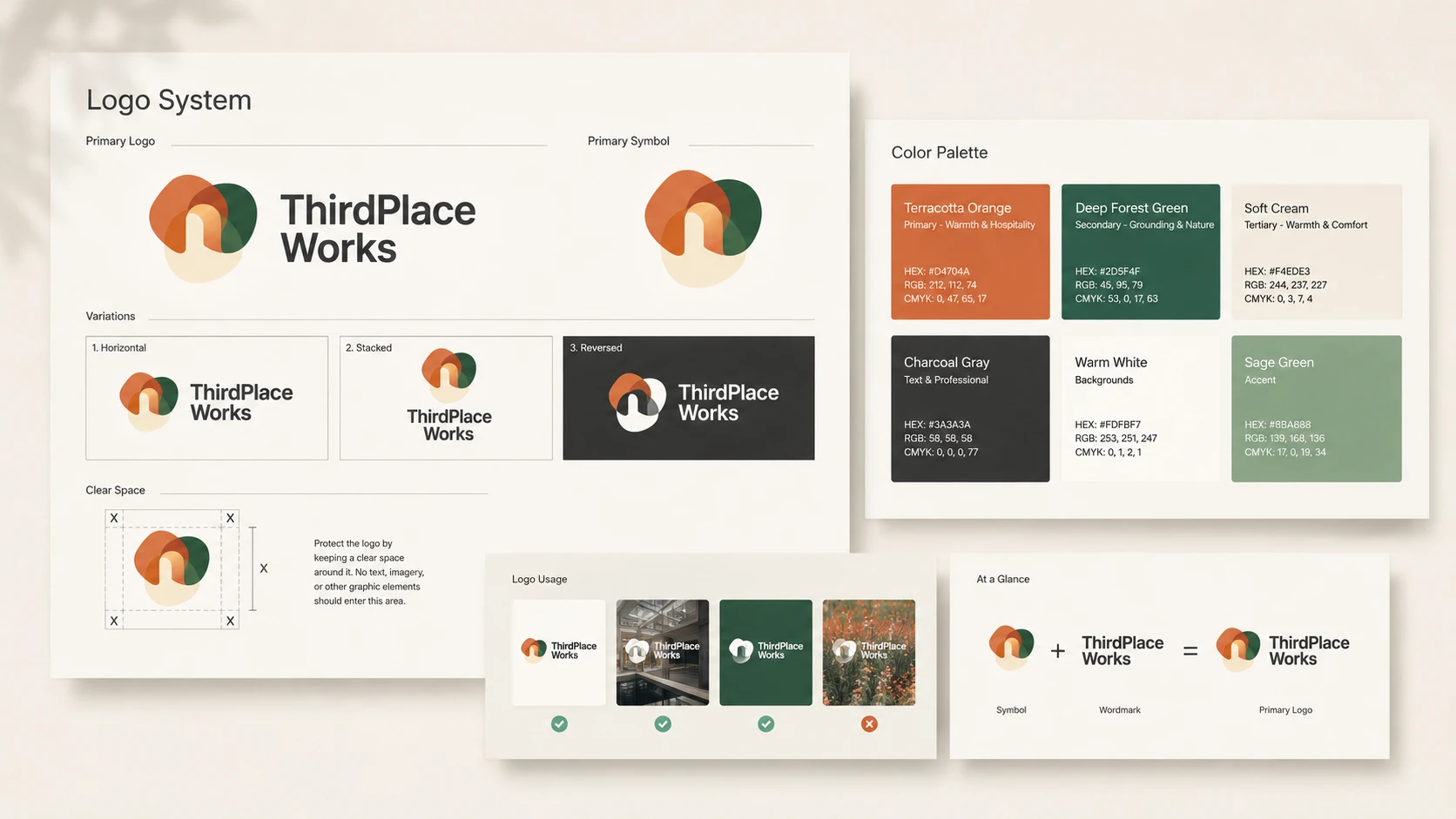
Task: Click the plus sign in At a Glance
Action: click(1058, 650)
